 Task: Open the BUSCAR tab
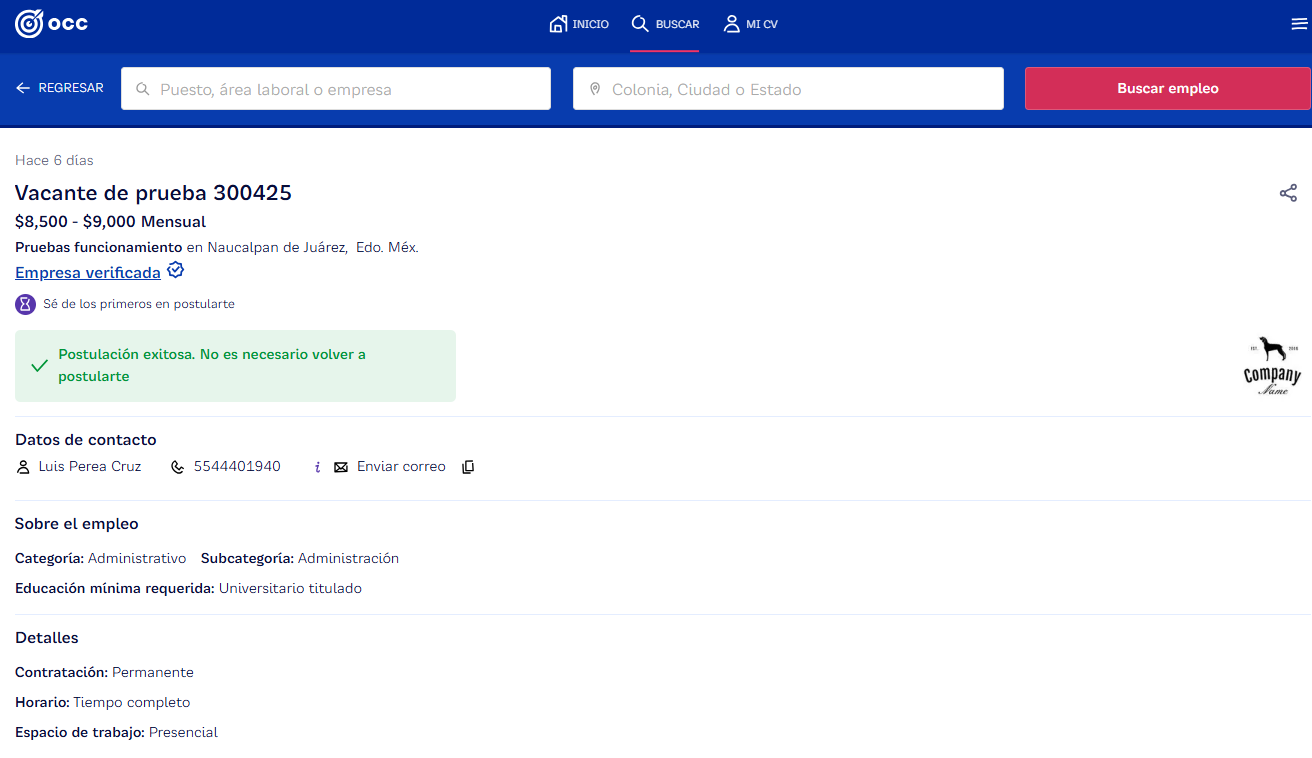click(x=665, y=24)
